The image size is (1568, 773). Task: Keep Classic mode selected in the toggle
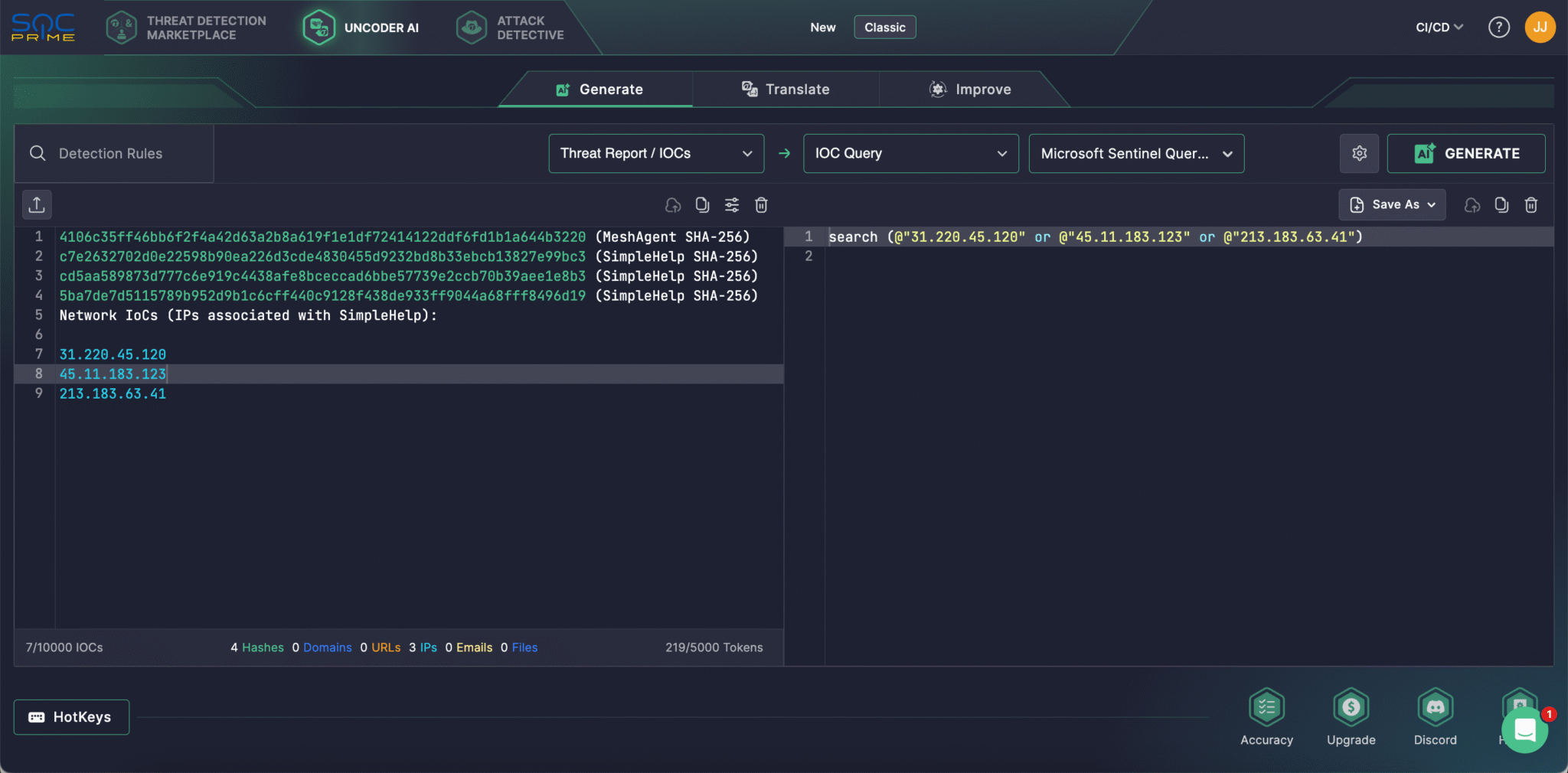click(884, 27)
